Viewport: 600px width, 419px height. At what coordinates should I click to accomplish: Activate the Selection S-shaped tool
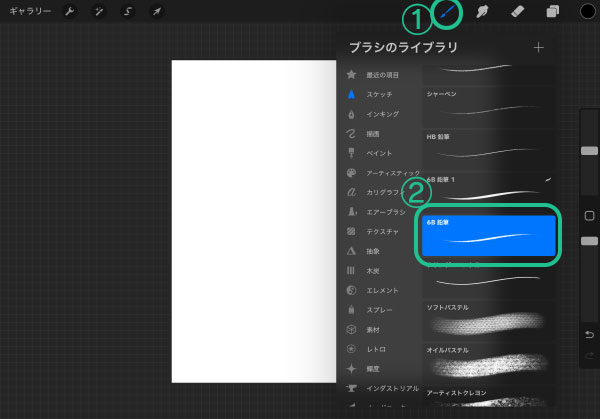(128, 11)
